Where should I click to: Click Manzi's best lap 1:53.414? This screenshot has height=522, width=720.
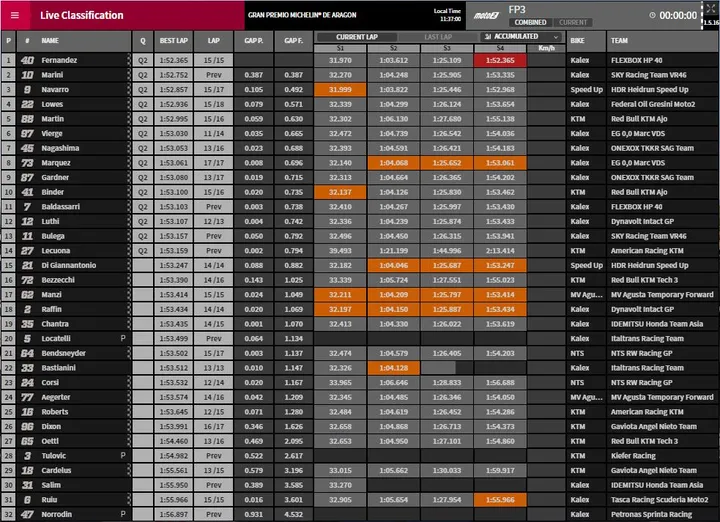pyautogui.click(x=174, y=295)
